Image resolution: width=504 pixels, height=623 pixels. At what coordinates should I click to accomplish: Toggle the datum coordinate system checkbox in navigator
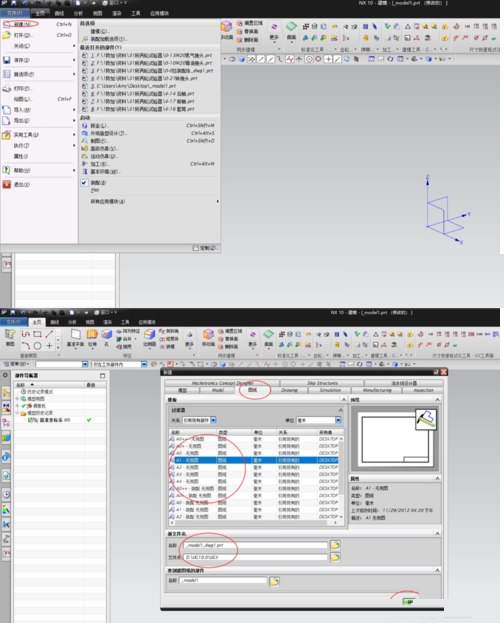pyautogui.click(x=30, y=420)
